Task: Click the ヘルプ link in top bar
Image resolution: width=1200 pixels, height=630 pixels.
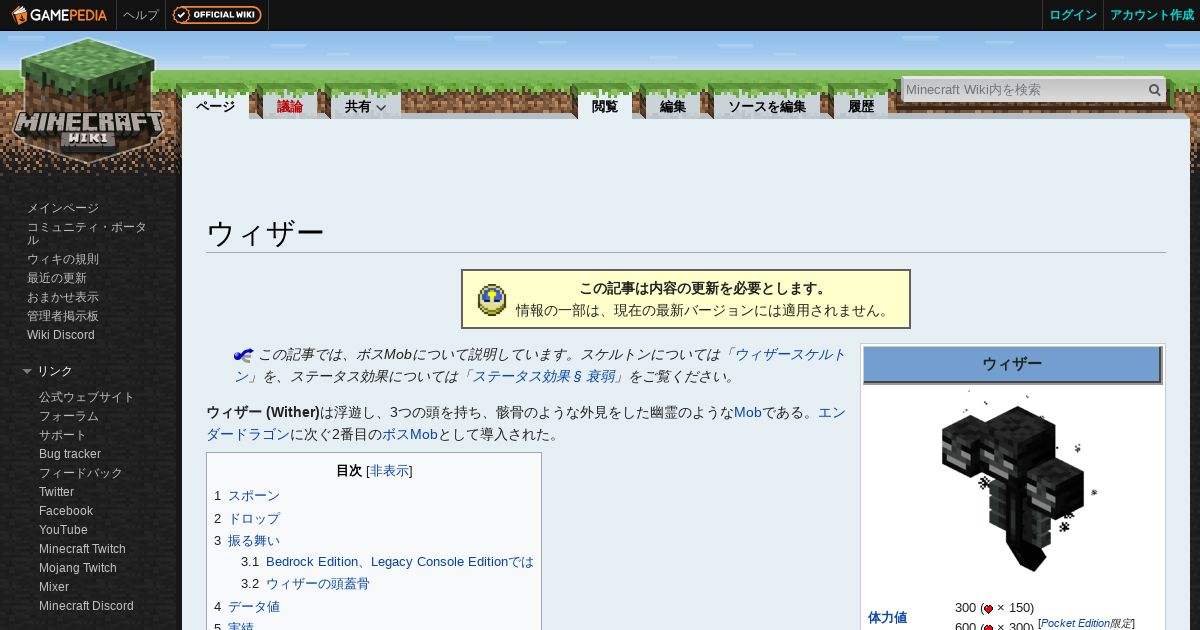Action: 141,15
